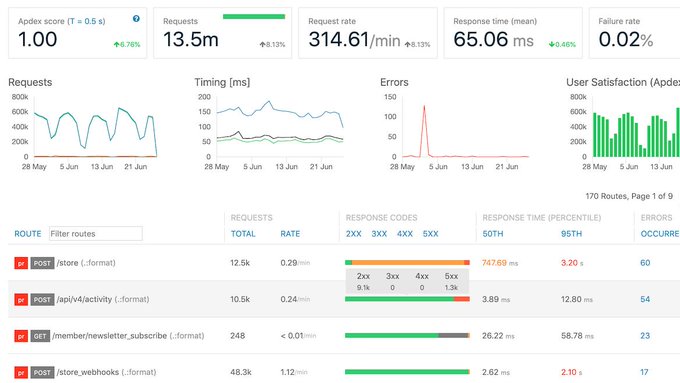680x383 pixels.
Task: Click the POST badge on /store row
Action: point(42,263)
